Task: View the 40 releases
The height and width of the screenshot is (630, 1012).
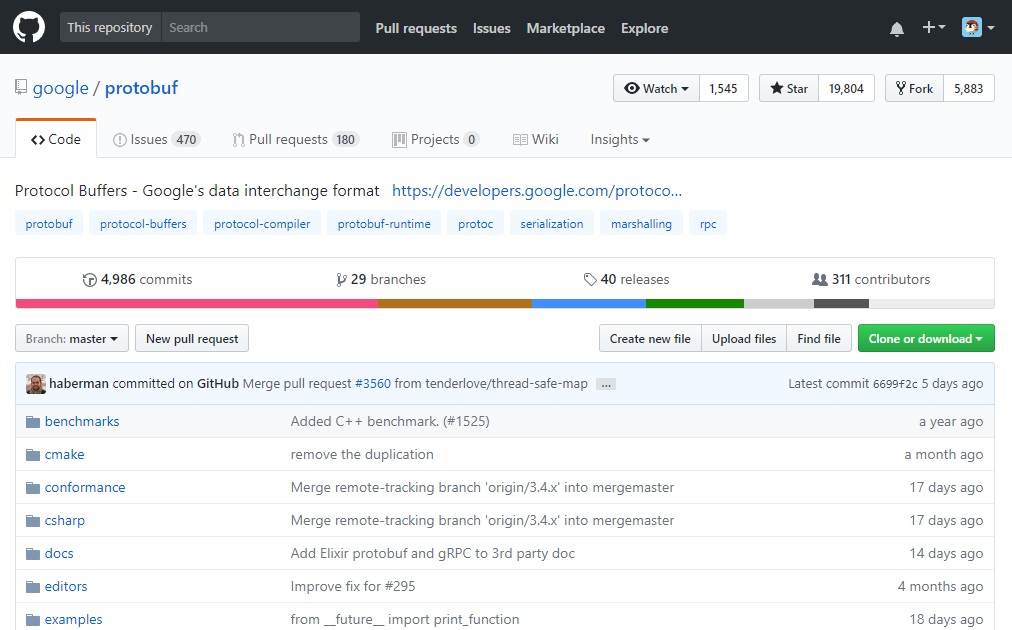Action: tap(627, 279)
